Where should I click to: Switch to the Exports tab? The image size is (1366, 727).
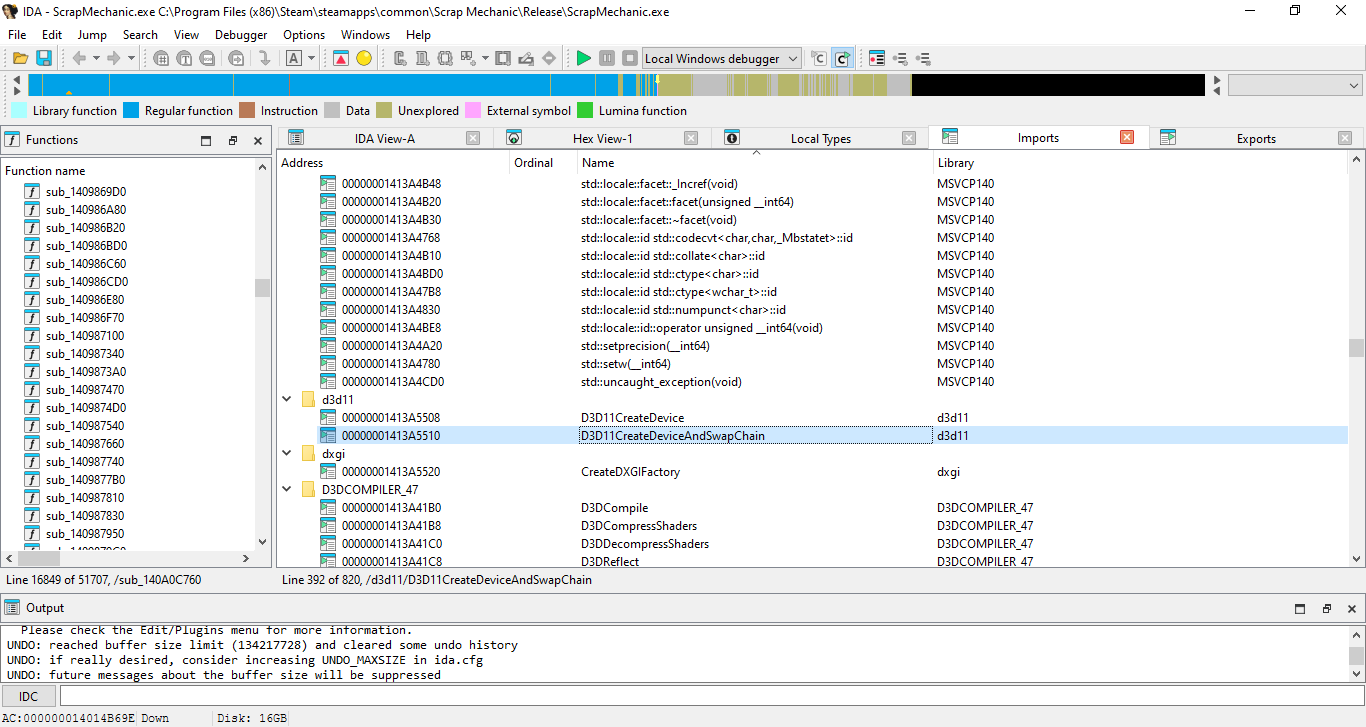pos(1256,139)
